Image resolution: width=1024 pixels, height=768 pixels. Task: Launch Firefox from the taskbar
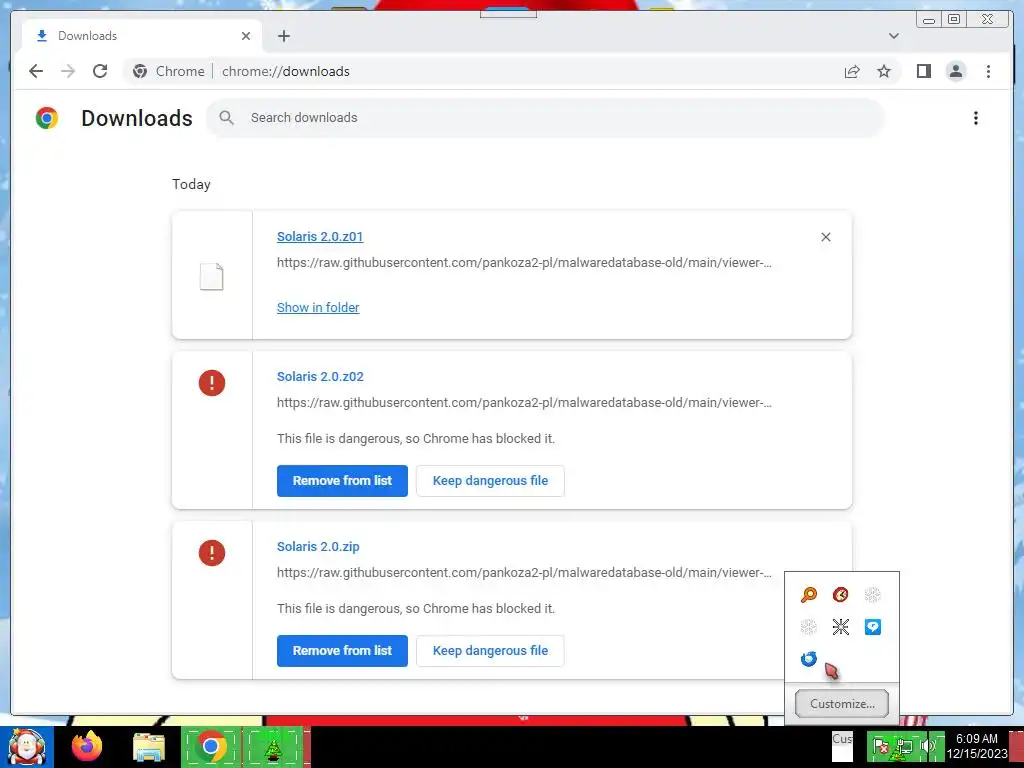87,747
